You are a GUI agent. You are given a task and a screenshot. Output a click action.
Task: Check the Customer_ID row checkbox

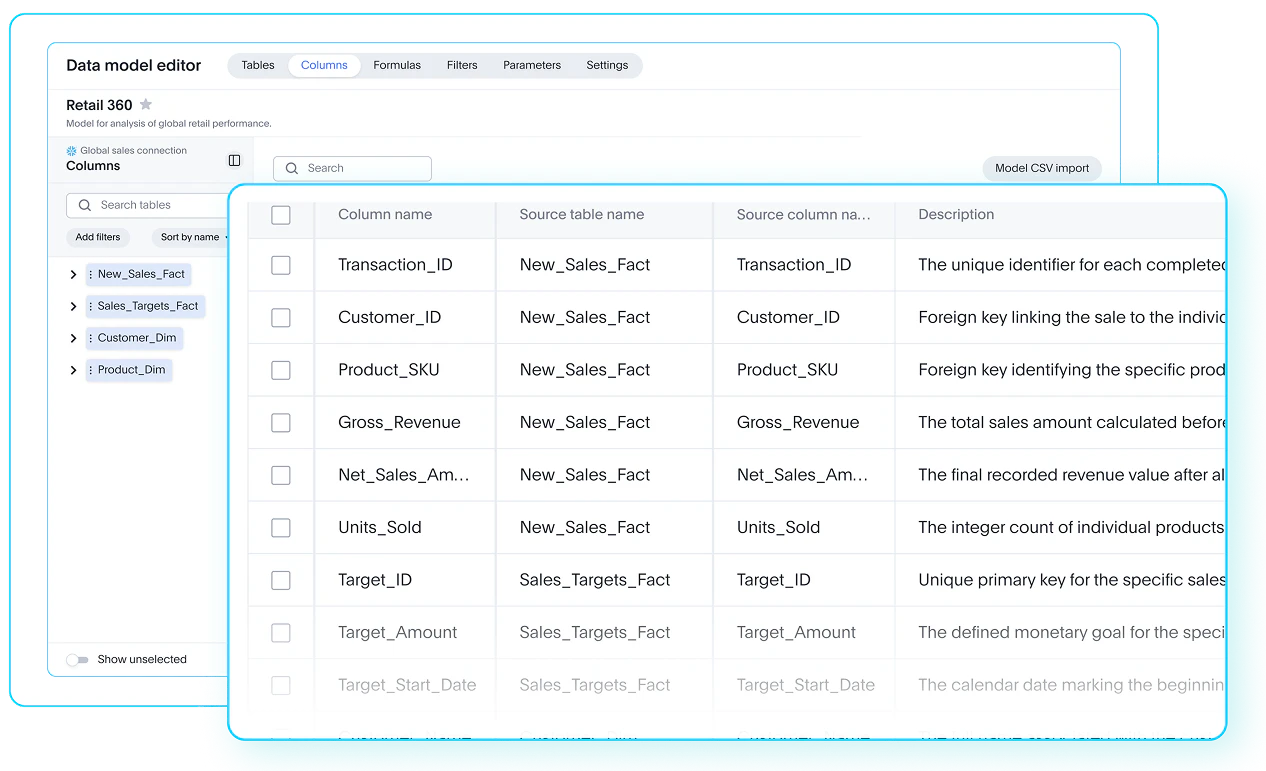(x=281, y=317)
